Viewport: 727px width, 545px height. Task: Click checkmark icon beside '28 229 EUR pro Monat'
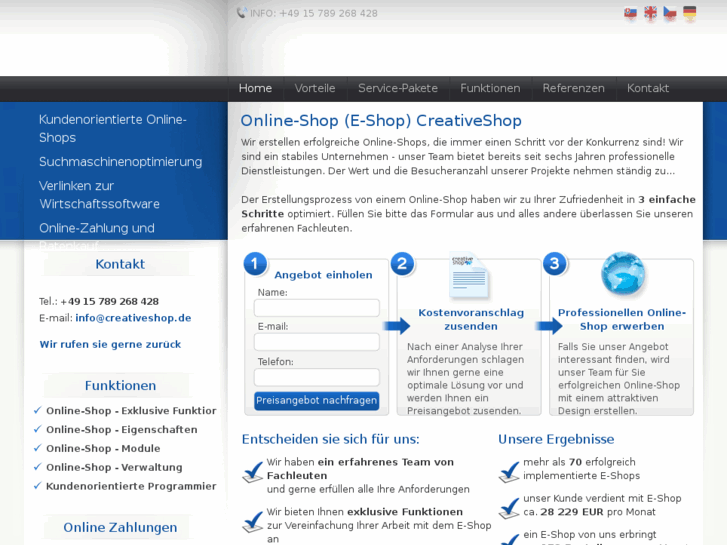pos(509,508)
